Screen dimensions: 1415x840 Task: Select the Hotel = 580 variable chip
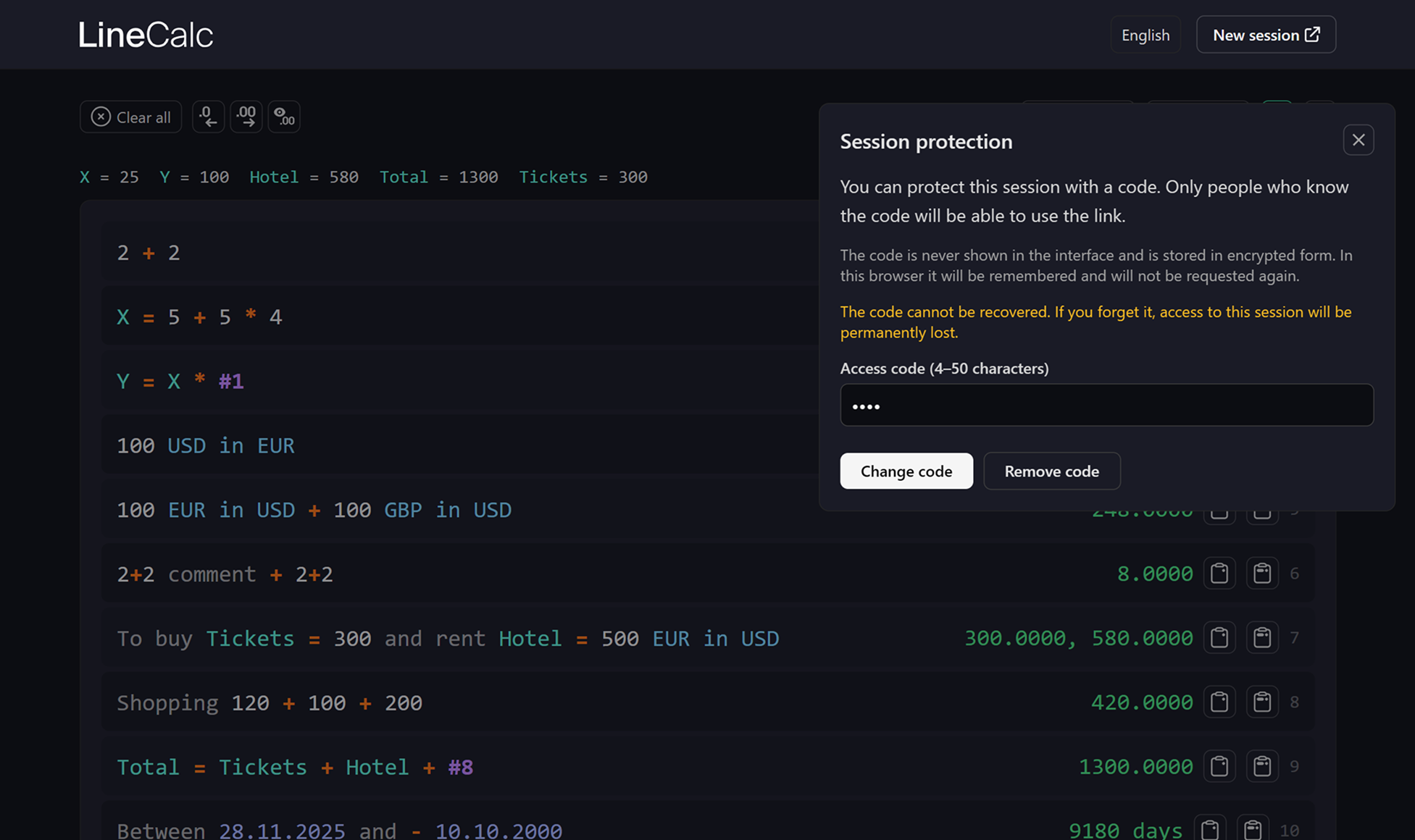coord(304,177)
